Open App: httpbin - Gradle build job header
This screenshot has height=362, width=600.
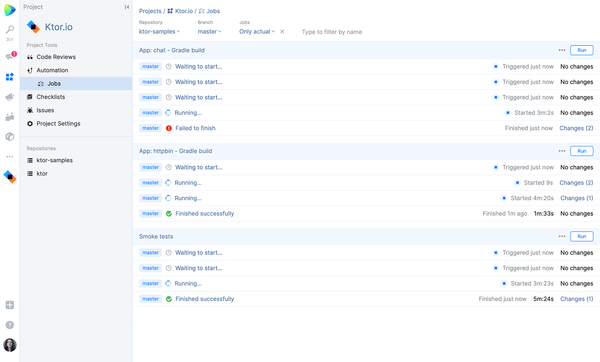[x=175, y=151]
